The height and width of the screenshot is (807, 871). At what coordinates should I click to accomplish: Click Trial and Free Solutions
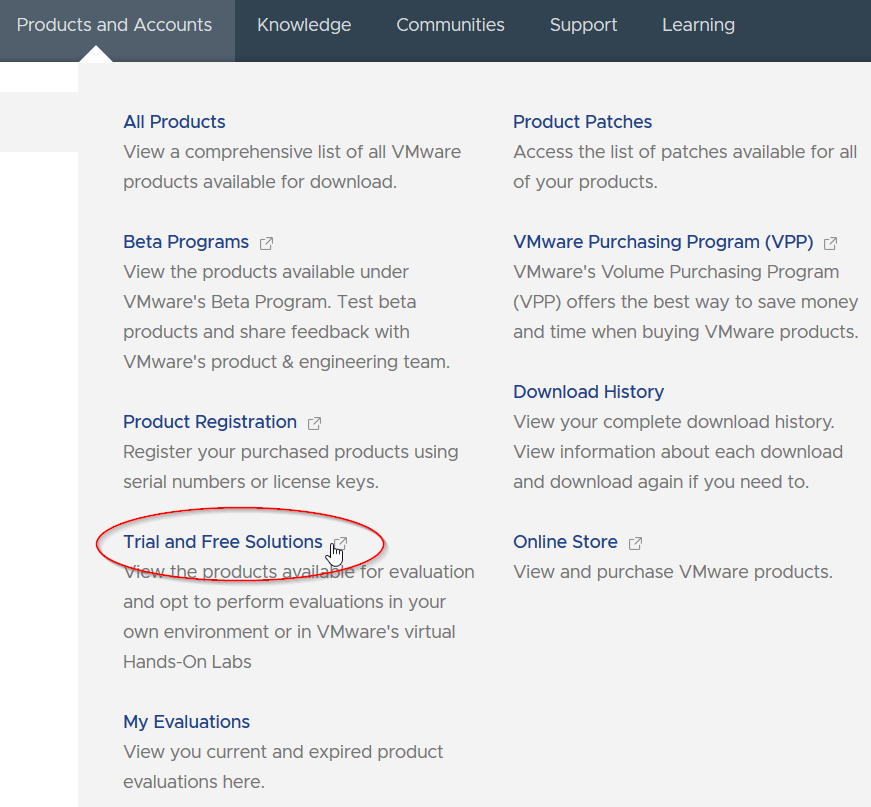pos(222,542)
